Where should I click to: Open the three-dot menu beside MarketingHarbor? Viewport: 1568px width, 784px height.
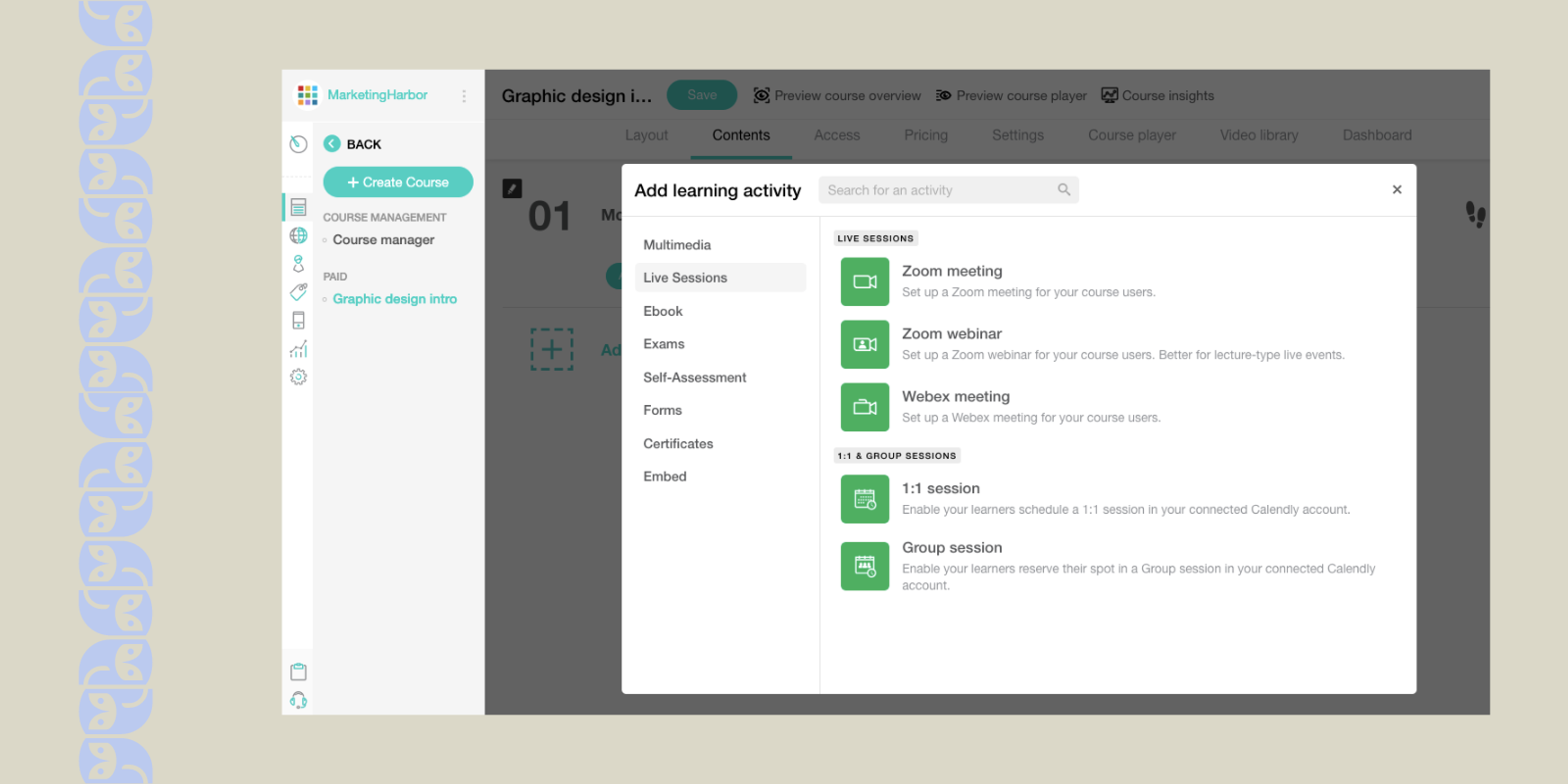tap(464, 96)
